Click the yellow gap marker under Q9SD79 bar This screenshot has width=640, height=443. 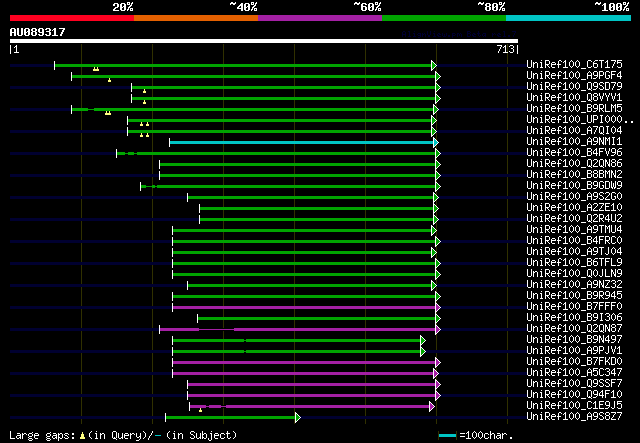(x=144, y=91)
